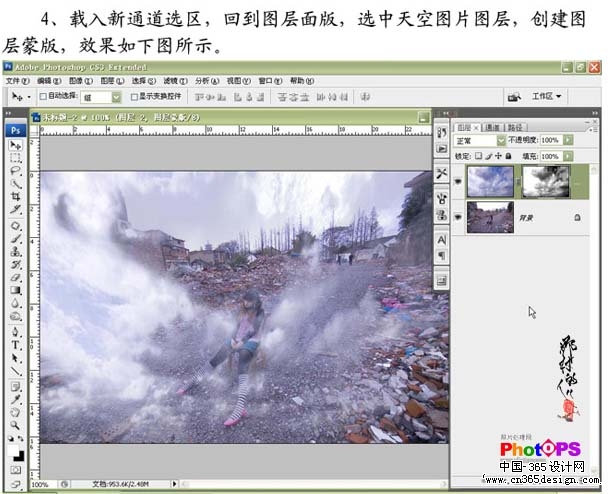Open the status bar info arrow
This screenshot has height=494, width=610.
pos(174,484)
